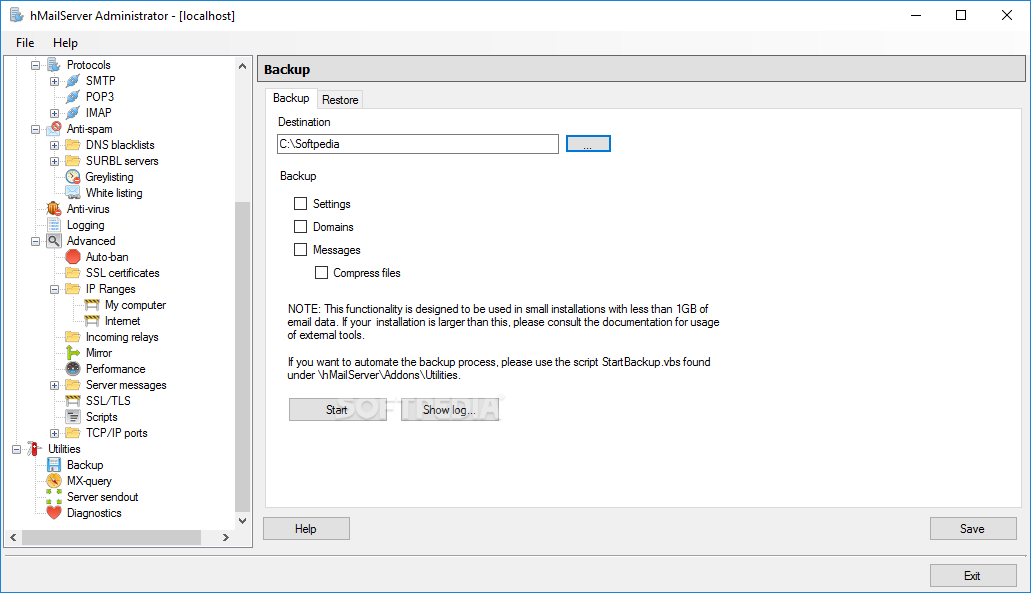Click the IP Ranges folder icon
The height and width of the screenshot is (593, 1031).
[73, 289]
